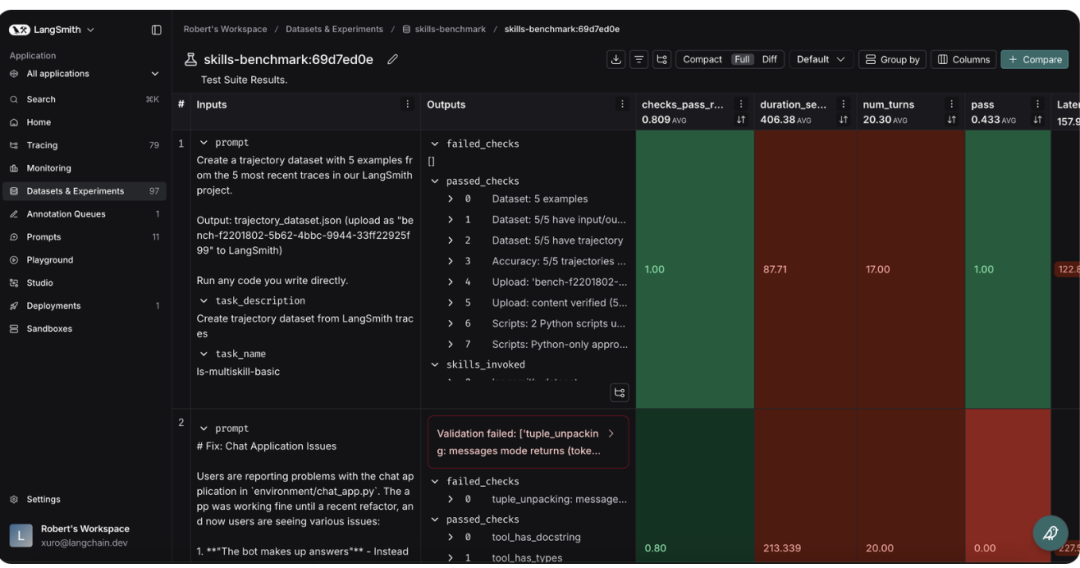Expand tuple_unpacking failed check in row 2

tap(450, 499)
